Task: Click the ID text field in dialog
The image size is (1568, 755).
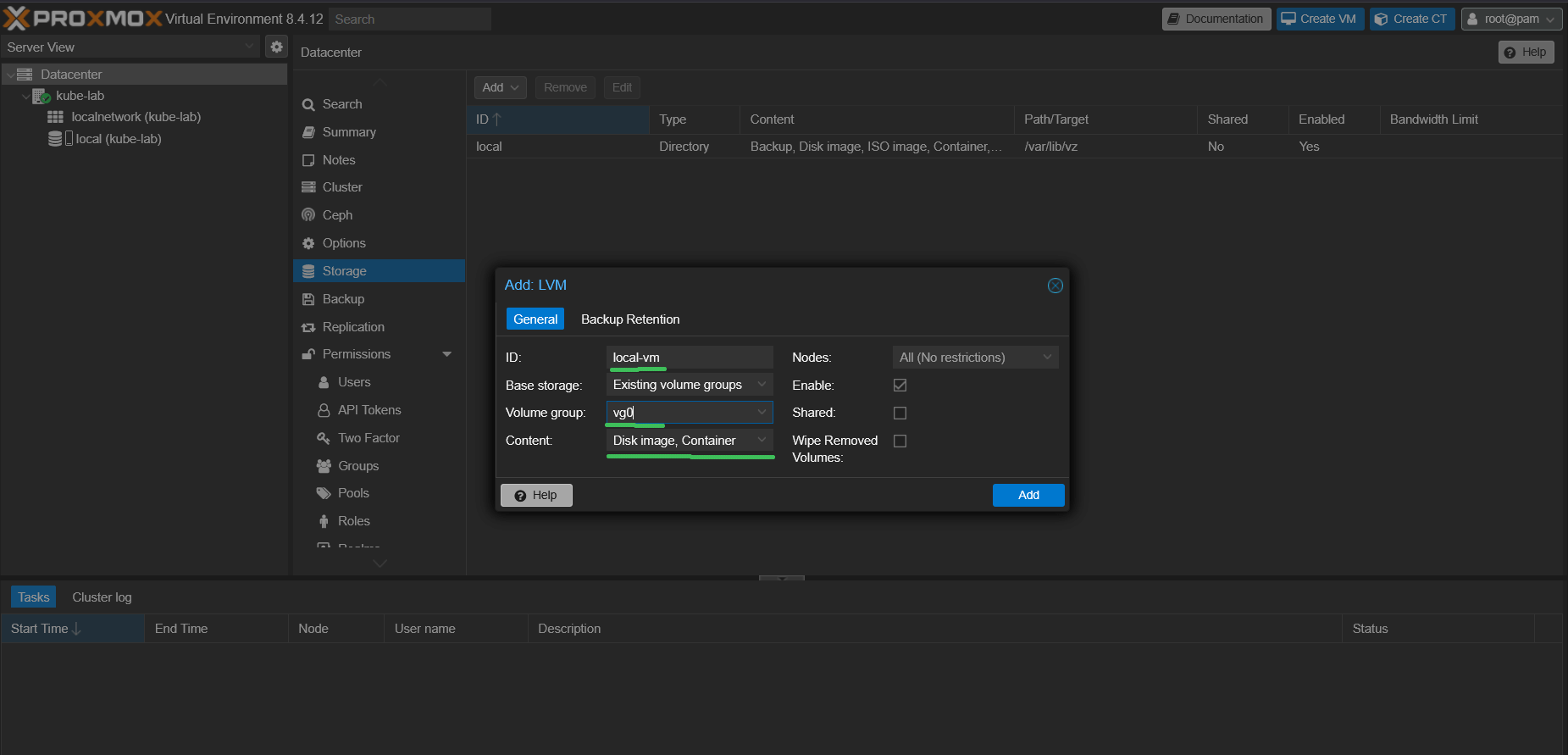Action: coord(689,358)
